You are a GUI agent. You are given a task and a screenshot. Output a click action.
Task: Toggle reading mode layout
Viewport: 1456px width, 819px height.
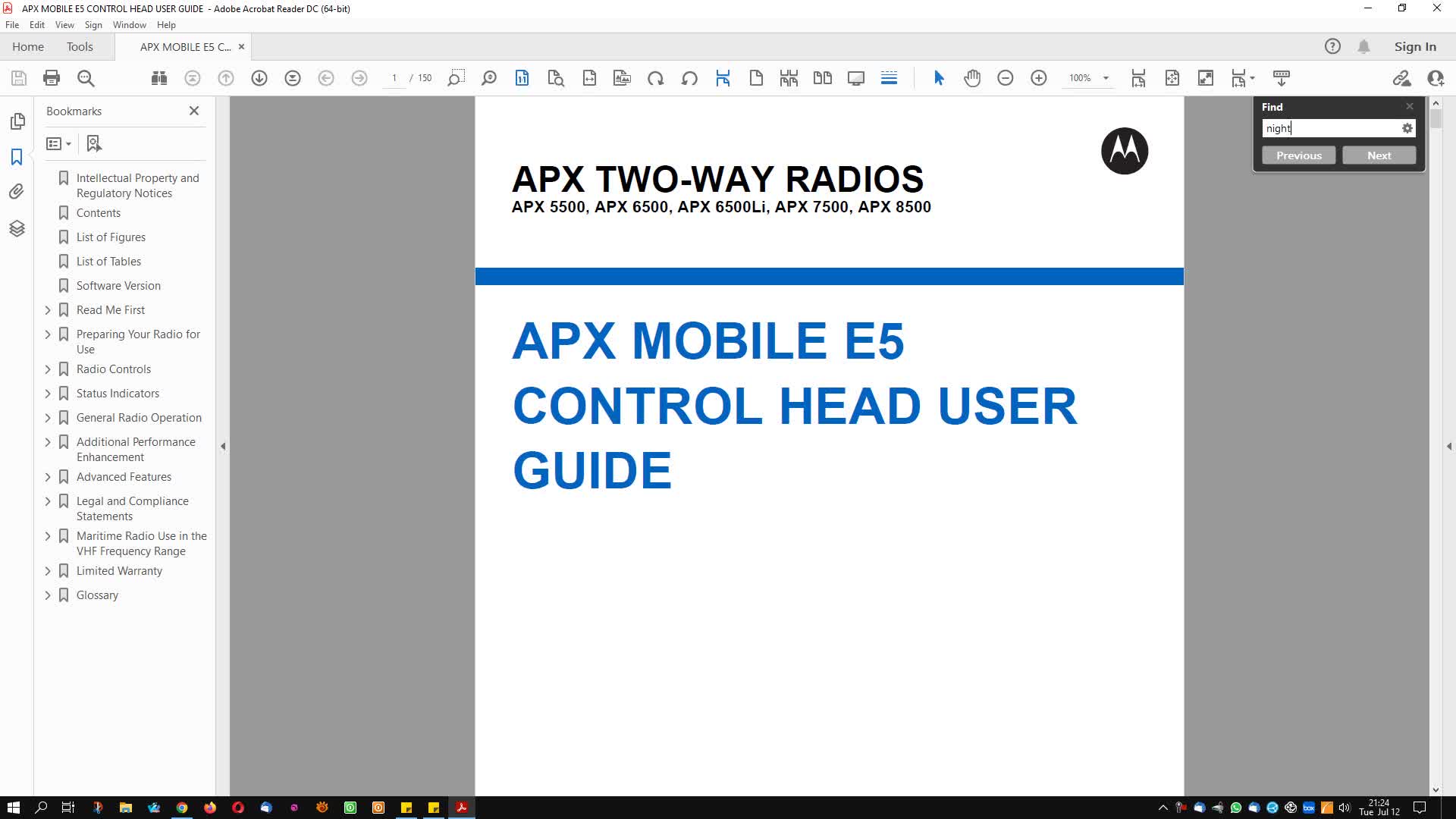click(x=855, y=78)
